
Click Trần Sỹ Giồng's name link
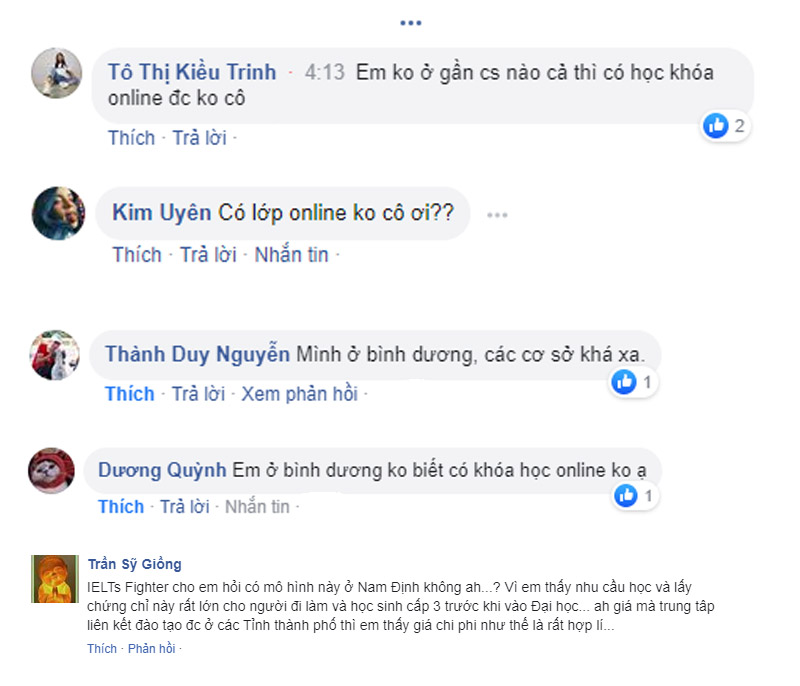click(134, 564)
